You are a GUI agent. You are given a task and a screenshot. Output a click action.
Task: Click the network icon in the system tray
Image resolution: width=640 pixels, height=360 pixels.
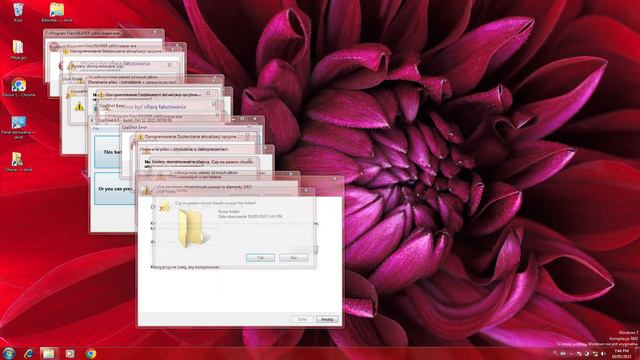596,353
